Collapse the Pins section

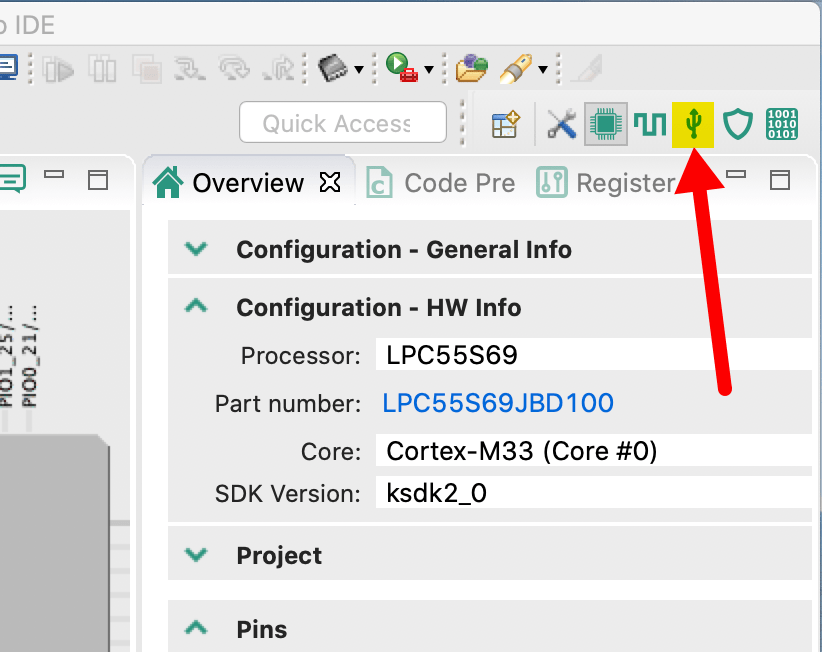(x=197, y=629)
